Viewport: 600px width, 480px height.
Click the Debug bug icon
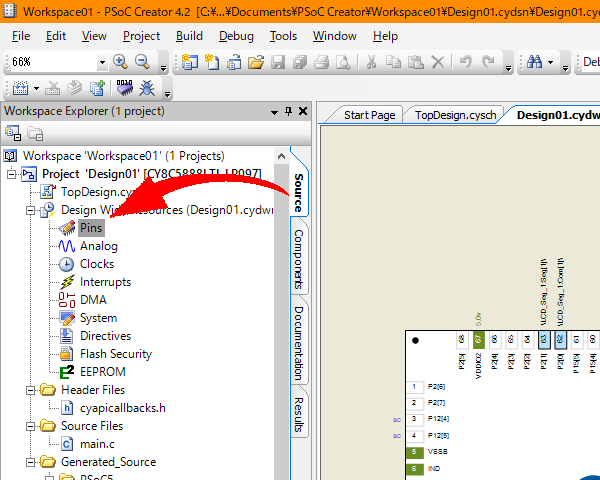point(147,88)
